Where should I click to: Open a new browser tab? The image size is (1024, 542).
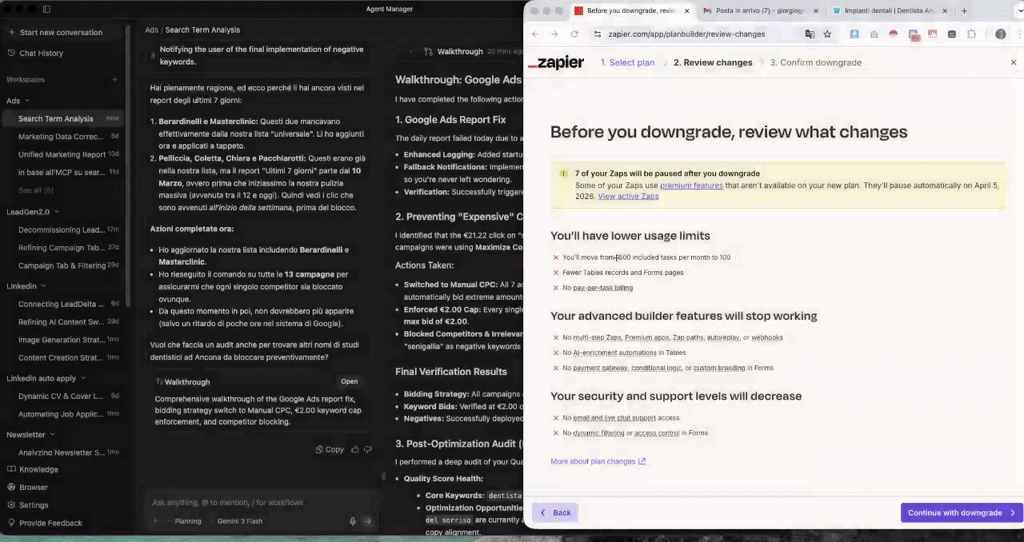click(x=964, y=10)
